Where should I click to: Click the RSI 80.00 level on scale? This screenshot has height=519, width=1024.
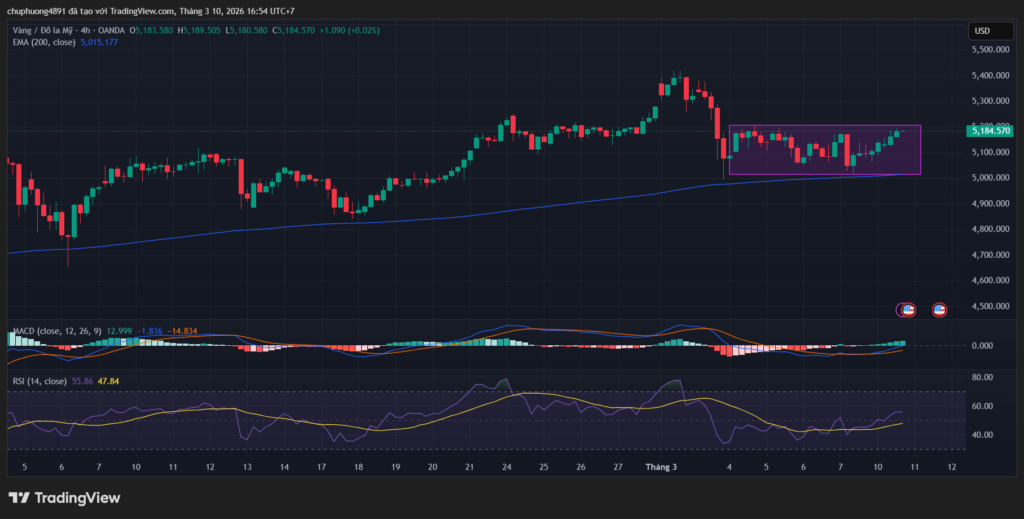[x=982, y=378]
